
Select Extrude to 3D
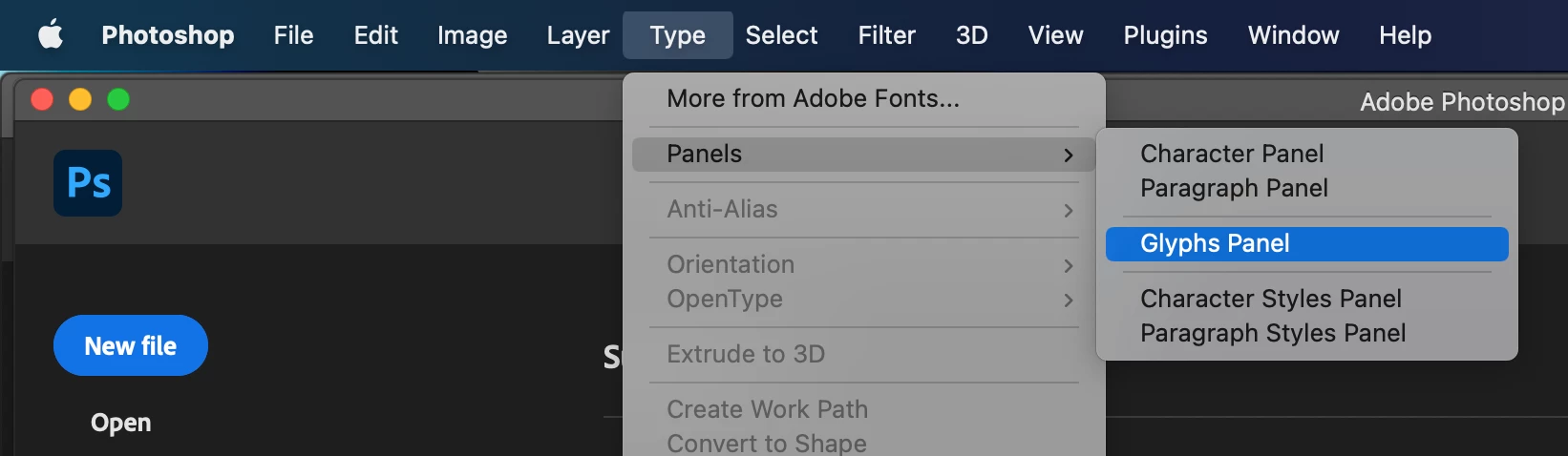(x=863, y=354)
